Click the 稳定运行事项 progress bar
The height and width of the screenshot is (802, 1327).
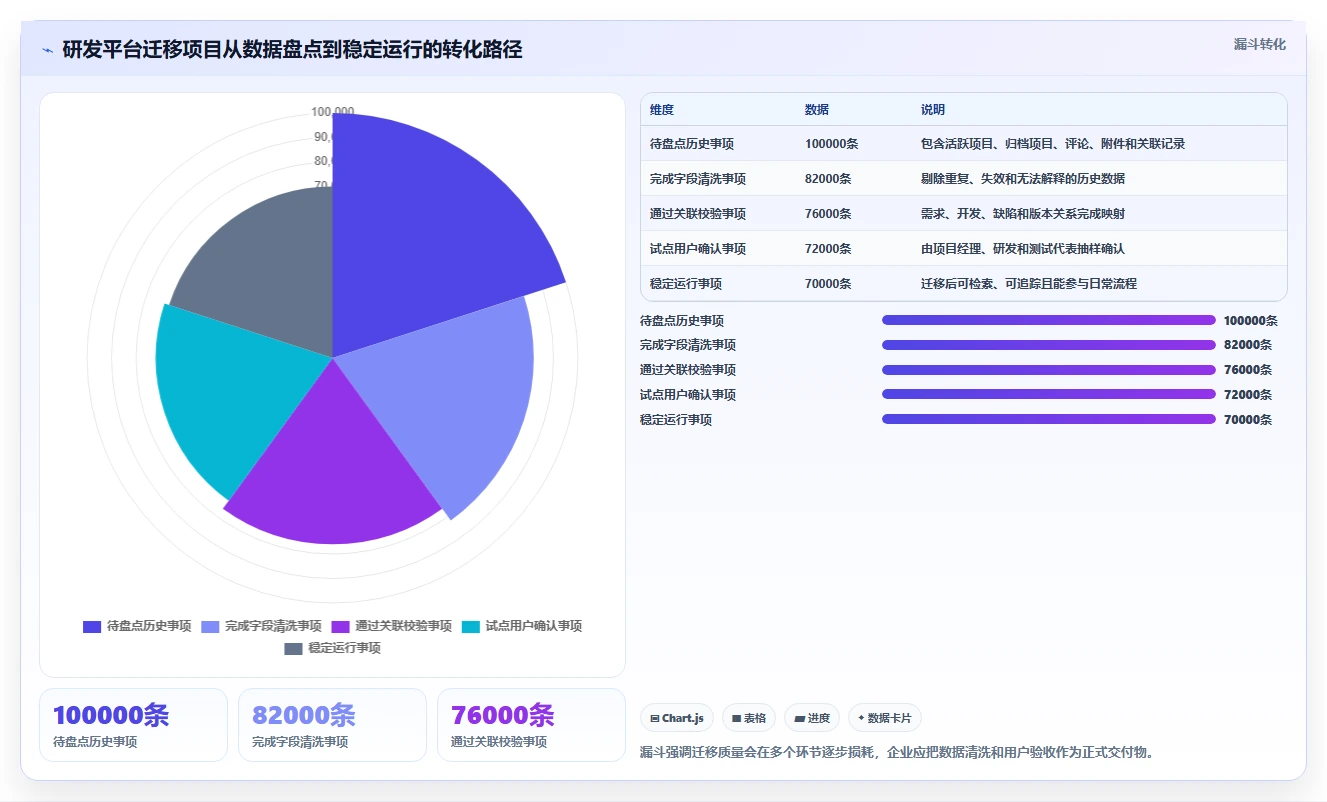(x=1049, y=419)
